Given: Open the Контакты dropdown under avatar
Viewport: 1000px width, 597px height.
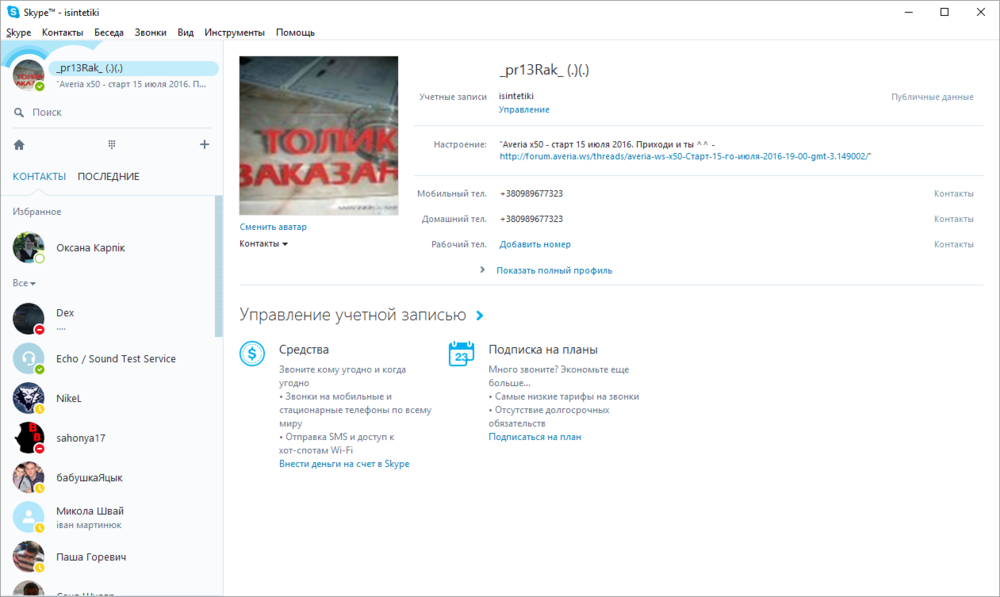Looking at the screenshot, I should (x=264, y=244).
